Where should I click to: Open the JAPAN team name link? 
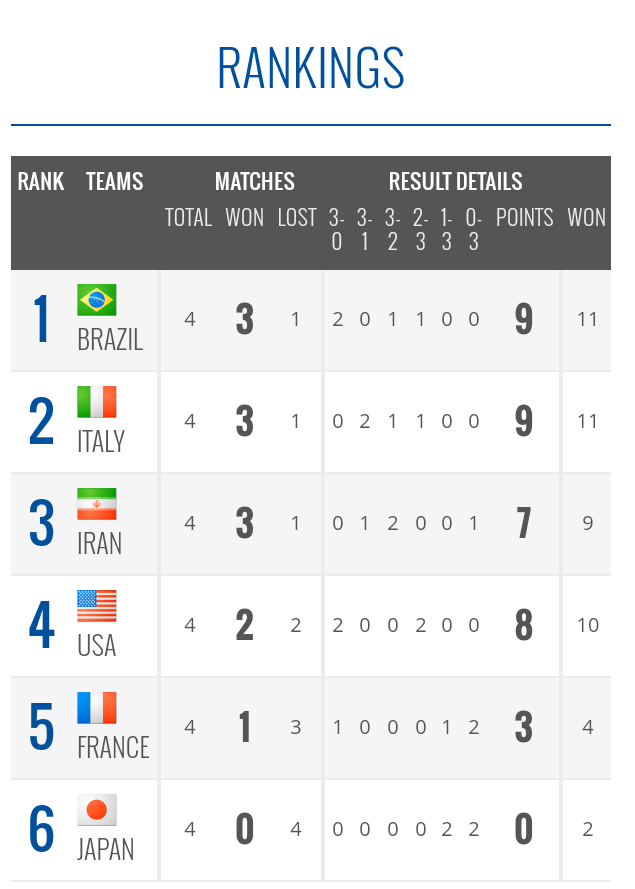105,850
